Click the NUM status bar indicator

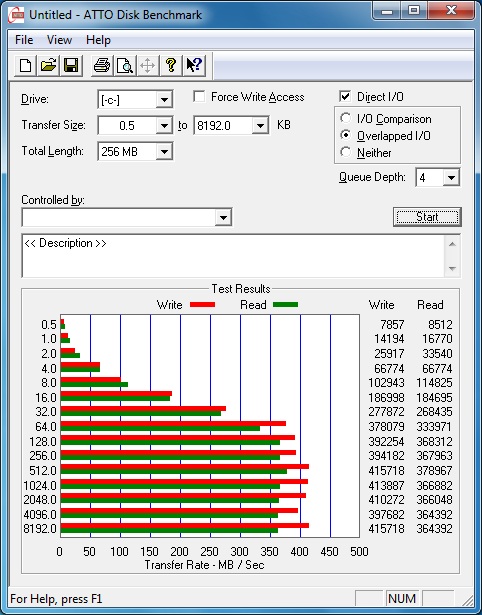pyautogui.click(x=402, y=599)
